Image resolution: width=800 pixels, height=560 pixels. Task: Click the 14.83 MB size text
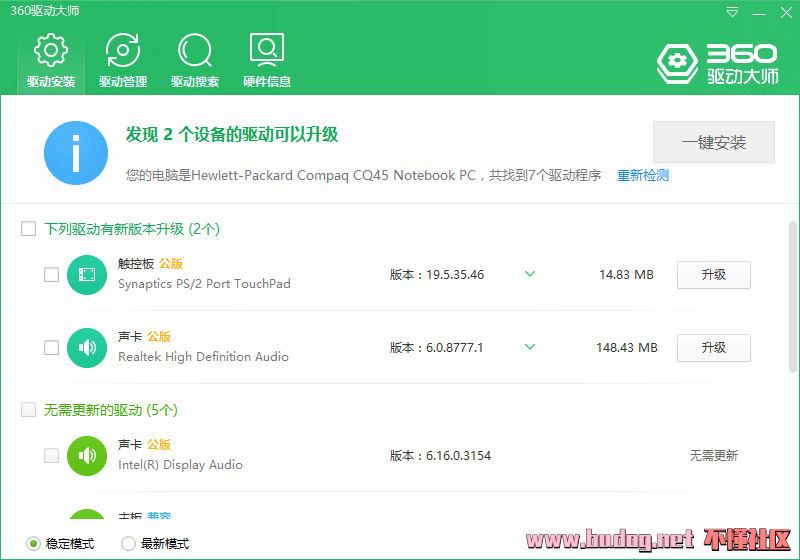click(x=626, y=275)
